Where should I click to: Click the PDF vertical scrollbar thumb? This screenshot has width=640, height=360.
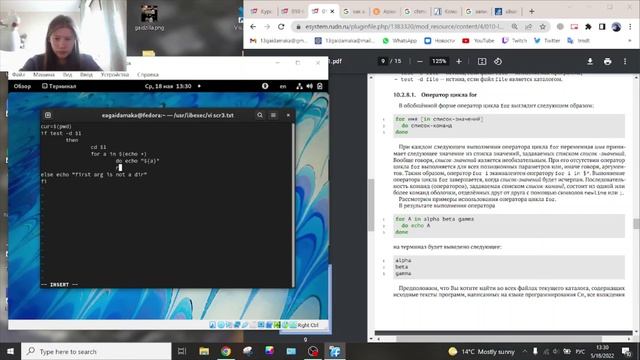tap(636, 223)
